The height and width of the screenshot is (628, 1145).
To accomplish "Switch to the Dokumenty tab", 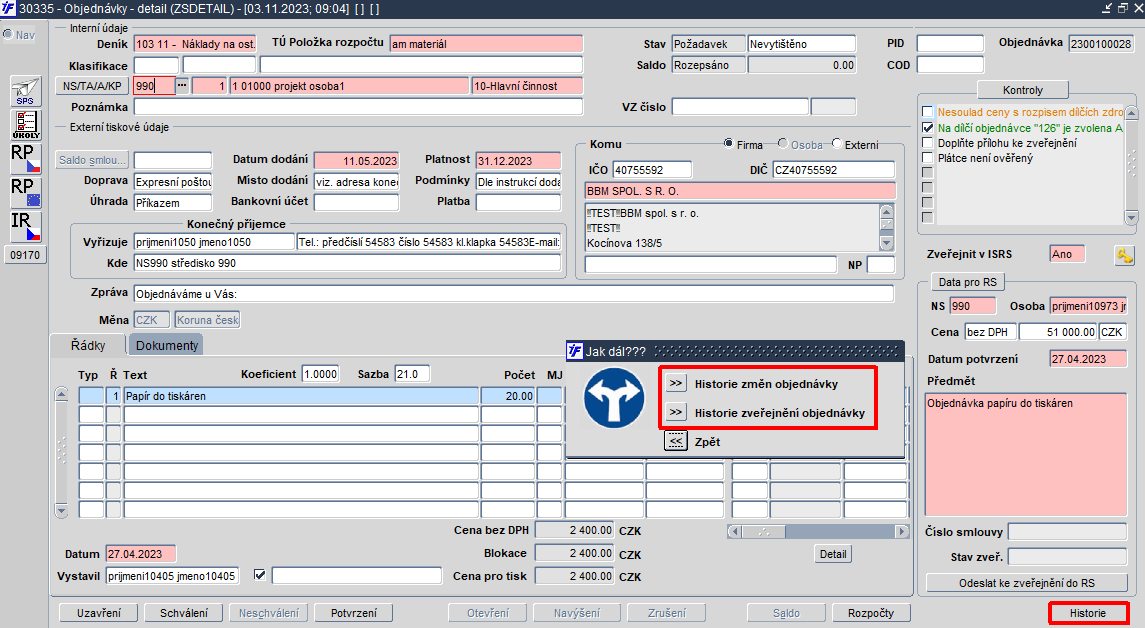I will point(166,345).
